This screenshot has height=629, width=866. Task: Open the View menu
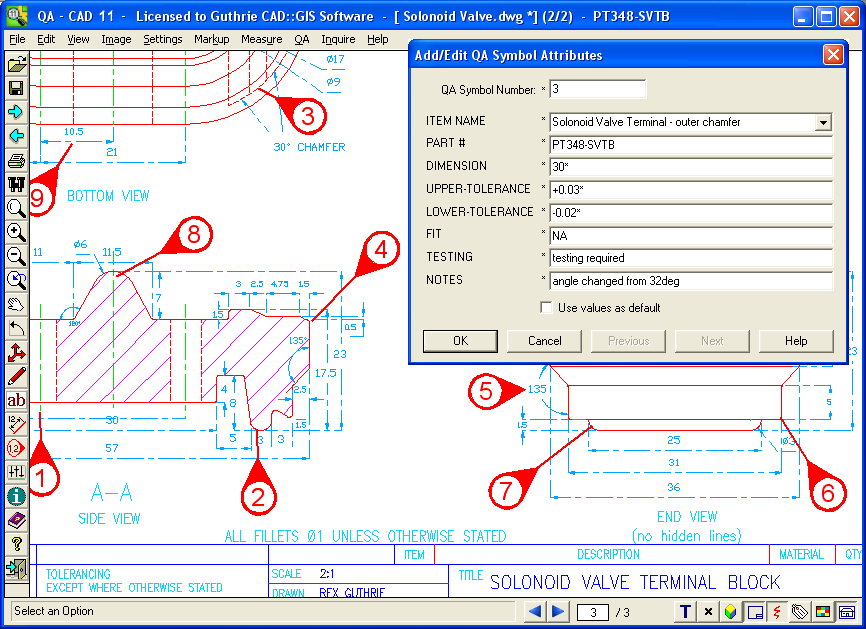click(78, 39)
